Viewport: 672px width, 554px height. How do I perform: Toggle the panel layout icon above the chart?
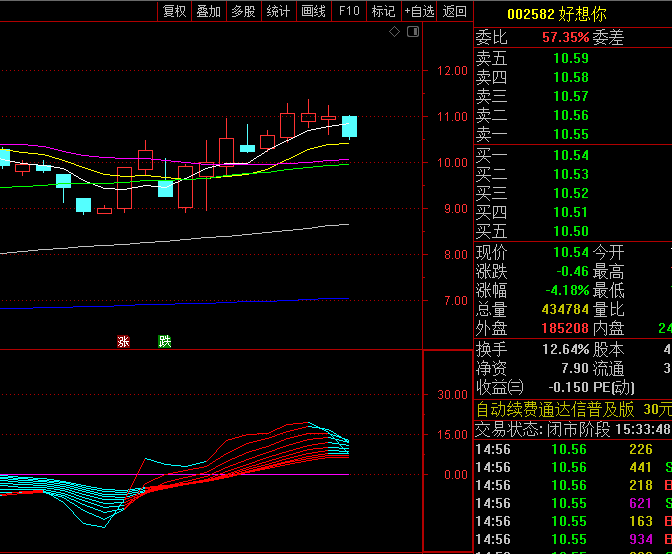(411, 33)
